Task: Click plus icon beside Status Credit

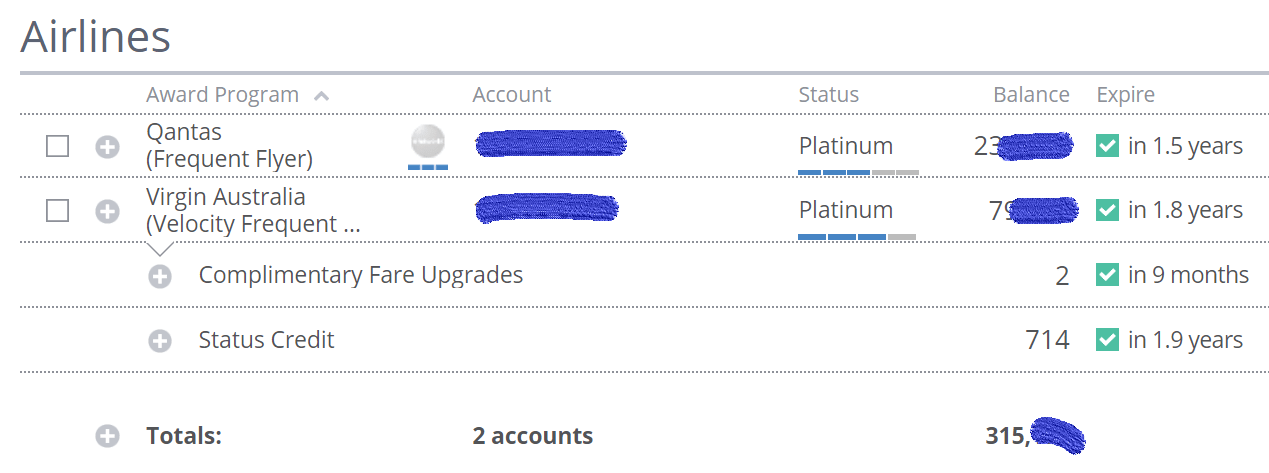Action: tap(160, 341)
